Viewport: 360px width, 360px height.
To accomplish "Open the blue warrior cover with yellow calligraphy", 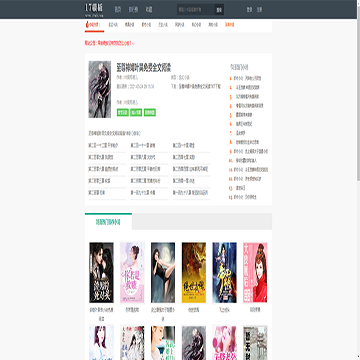I will 224,273.
